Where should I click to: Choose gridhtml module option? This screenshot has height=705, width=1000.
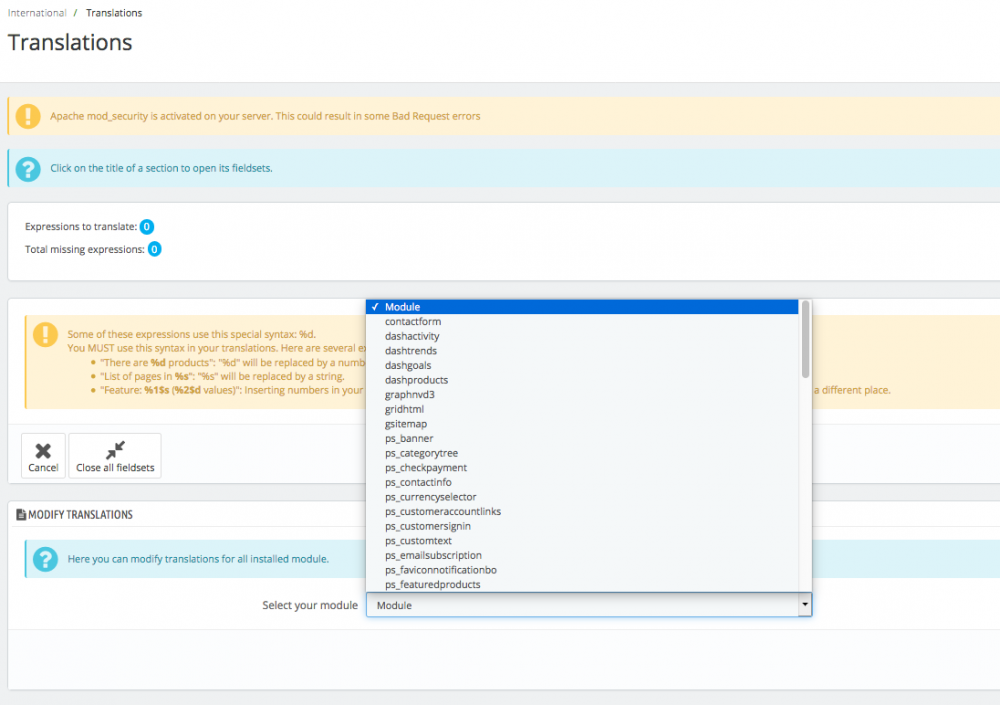582,409
